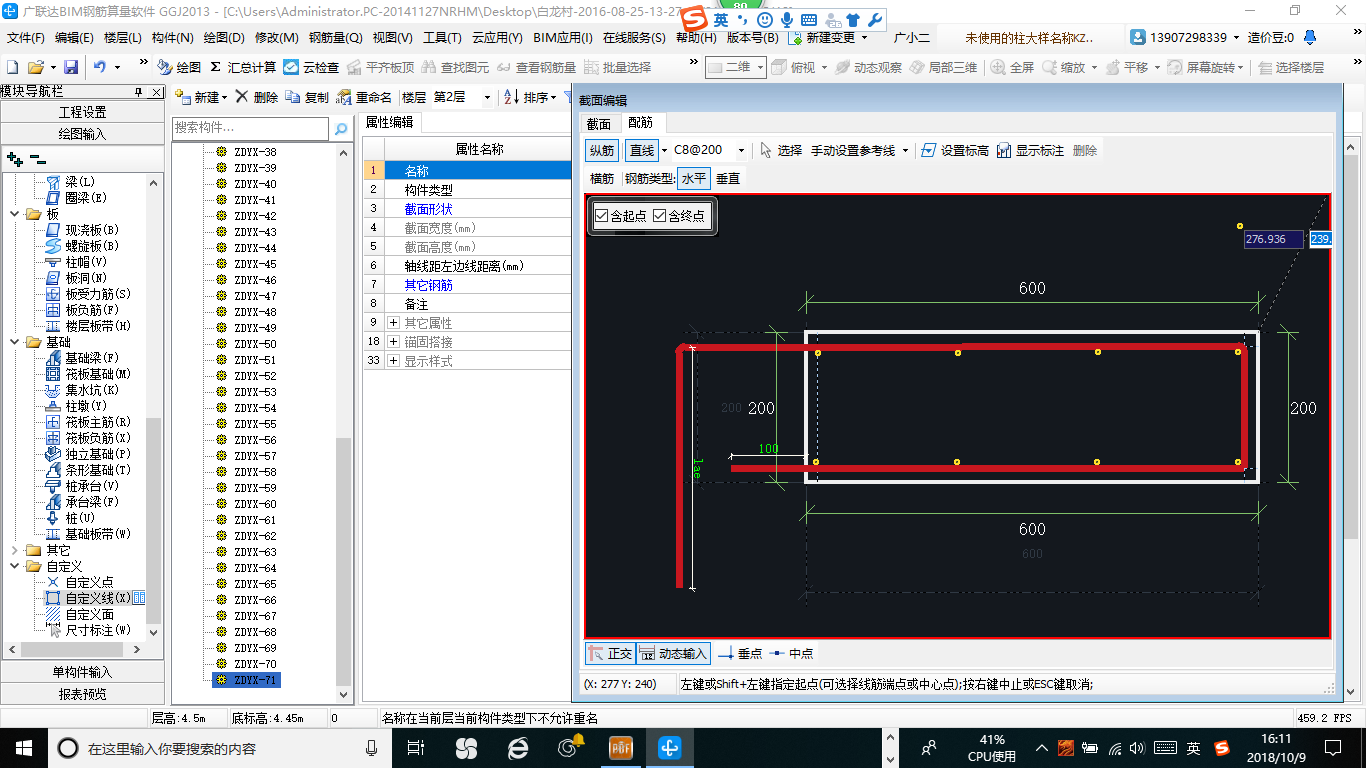Viewport: 1366px width, 768px height.
Task: Expand 锚固搭接 property group
Action: click(x=394, y=342)
